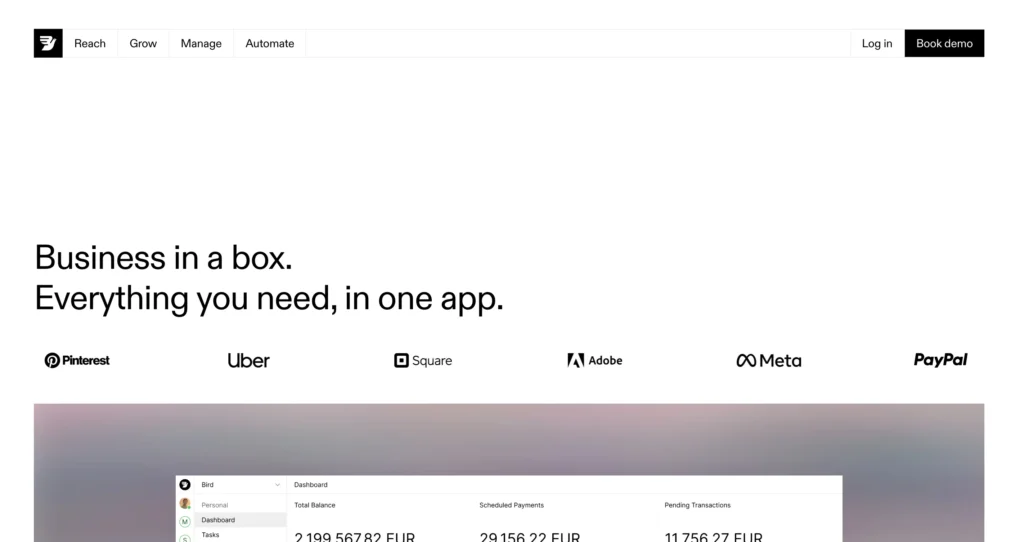Click the Dashboard header title in the preview
Viewport: 1024px width, 542px height.
(311, 485)
